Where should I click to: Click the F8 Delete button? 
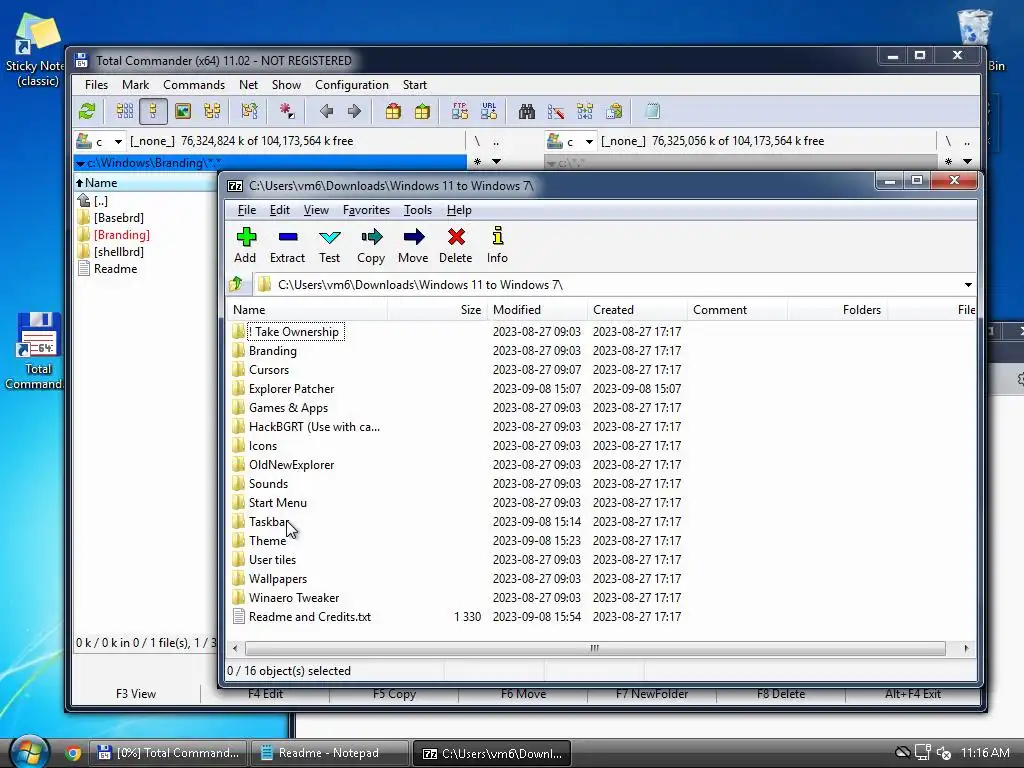point(780,694)
